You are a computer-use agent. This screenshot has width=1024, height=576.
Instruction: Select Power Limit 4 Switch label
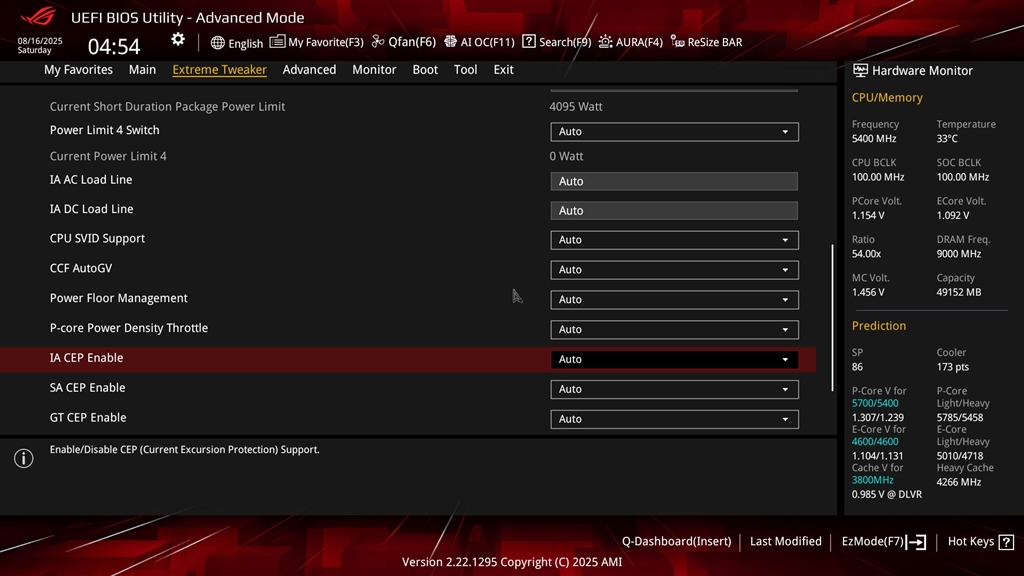tap(104, 131)
